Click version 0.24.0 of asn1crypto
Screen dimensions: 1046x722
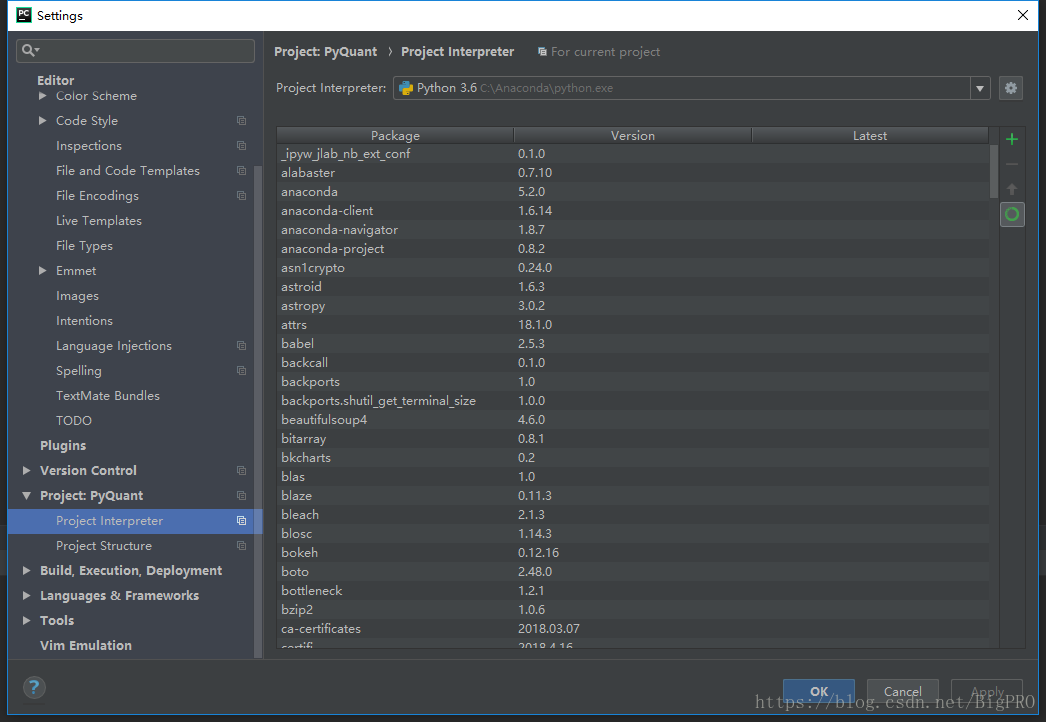pyautogui.click(x=535, y=268)
